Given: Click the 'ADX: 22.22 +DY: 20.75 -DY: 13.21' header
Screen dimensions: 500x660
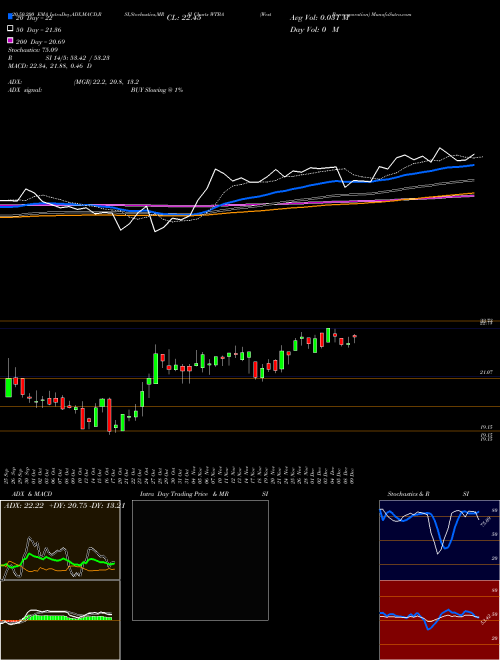Looking at the screenshot, I should point(64,506).
